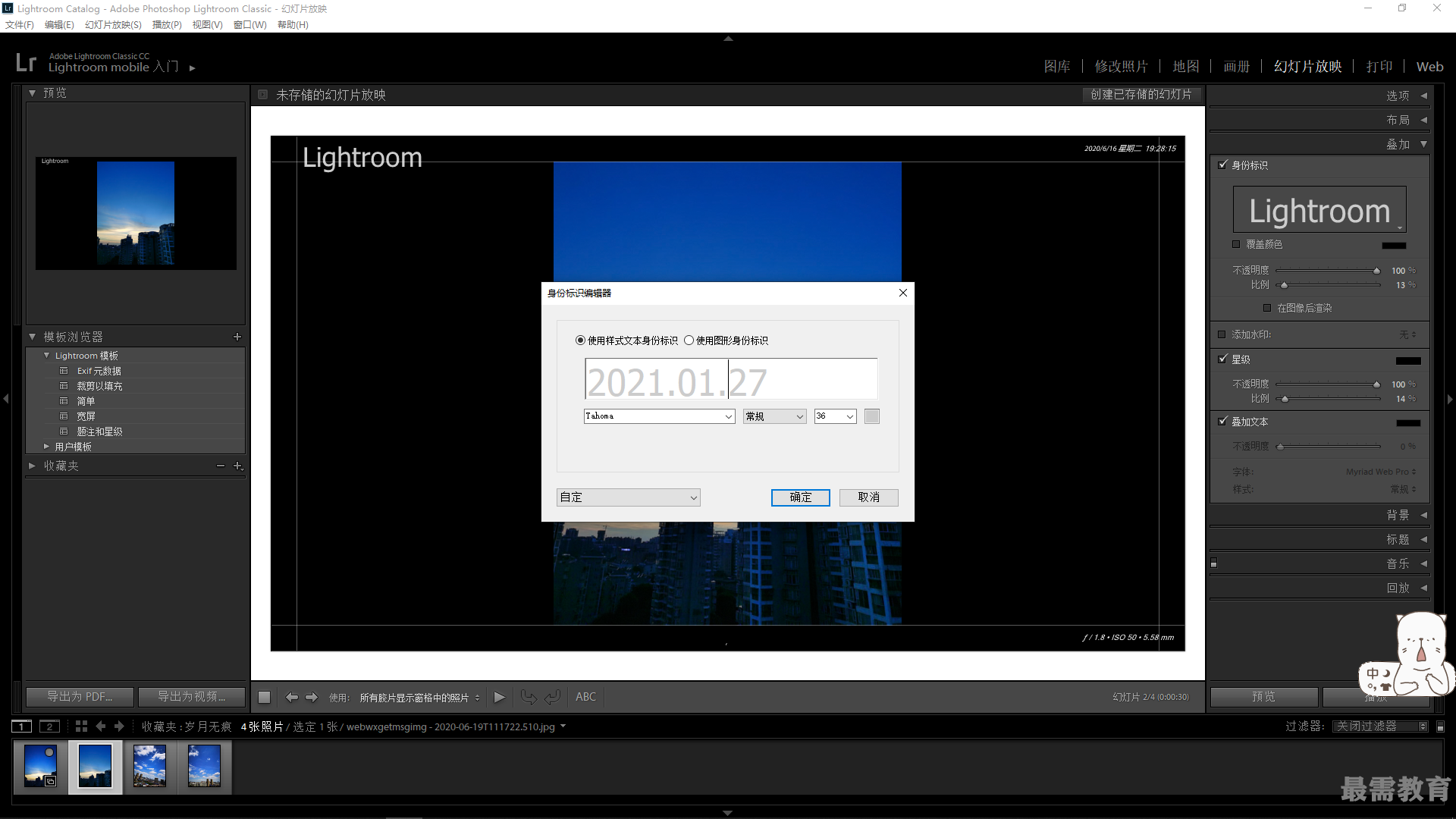
Task: Collapse the Preview panel
Action: point(32,93)
